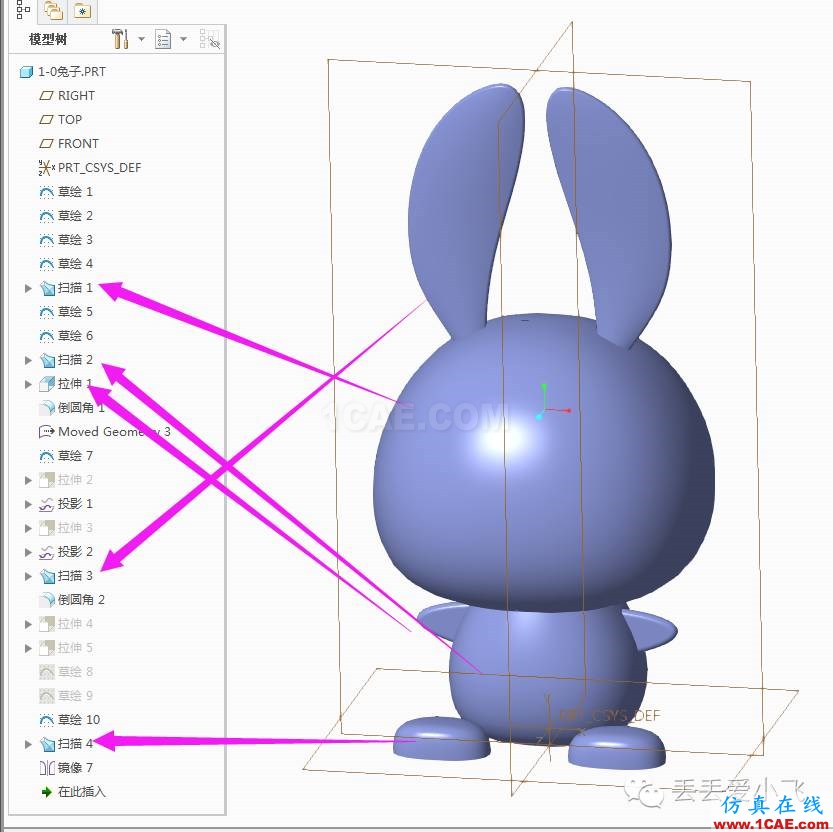
Task: Expand the 投影 2 feature node
Action: 28,552
